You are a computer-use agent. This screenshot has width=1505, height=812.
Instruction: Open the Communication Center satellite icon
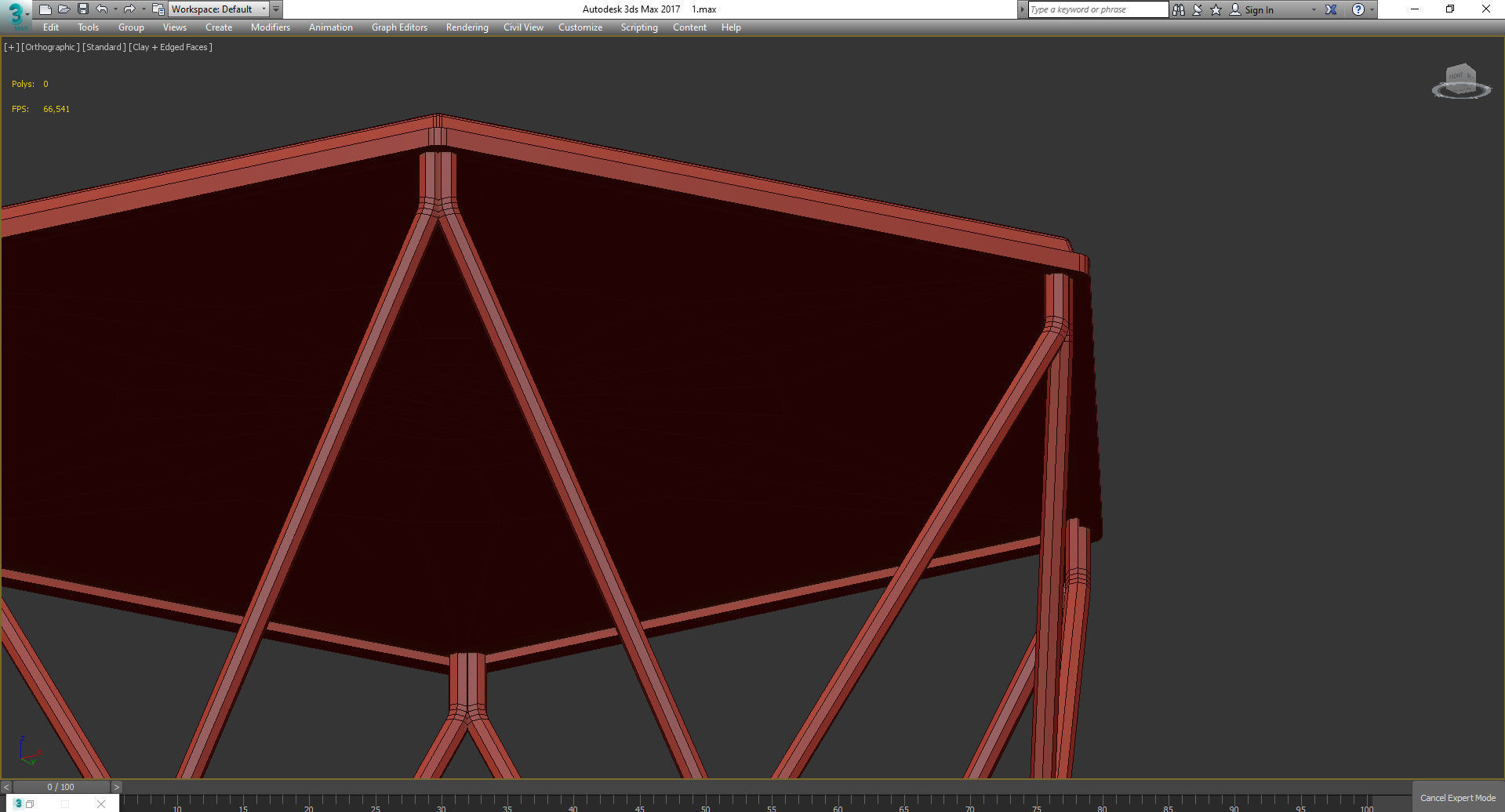[1198, 9]
